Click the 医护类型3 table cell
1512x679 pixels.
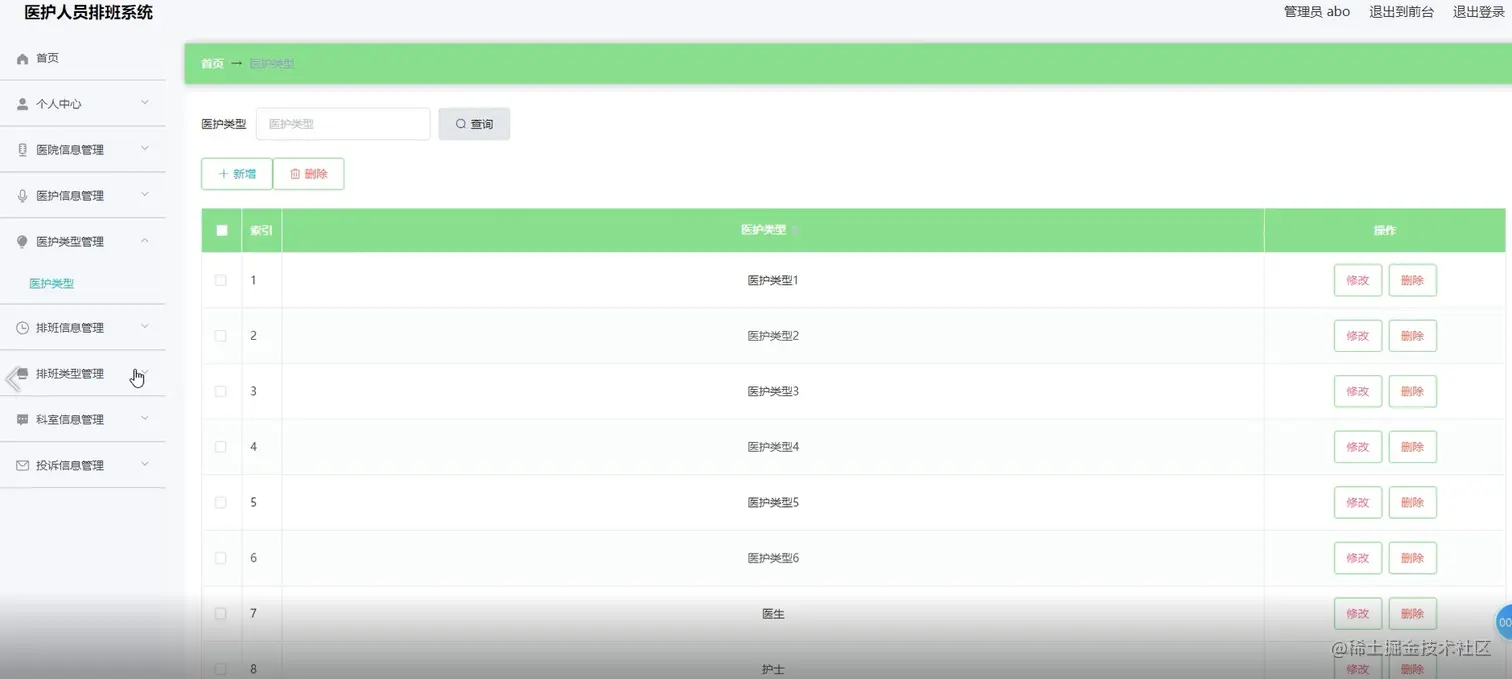(x=773, y=391)
